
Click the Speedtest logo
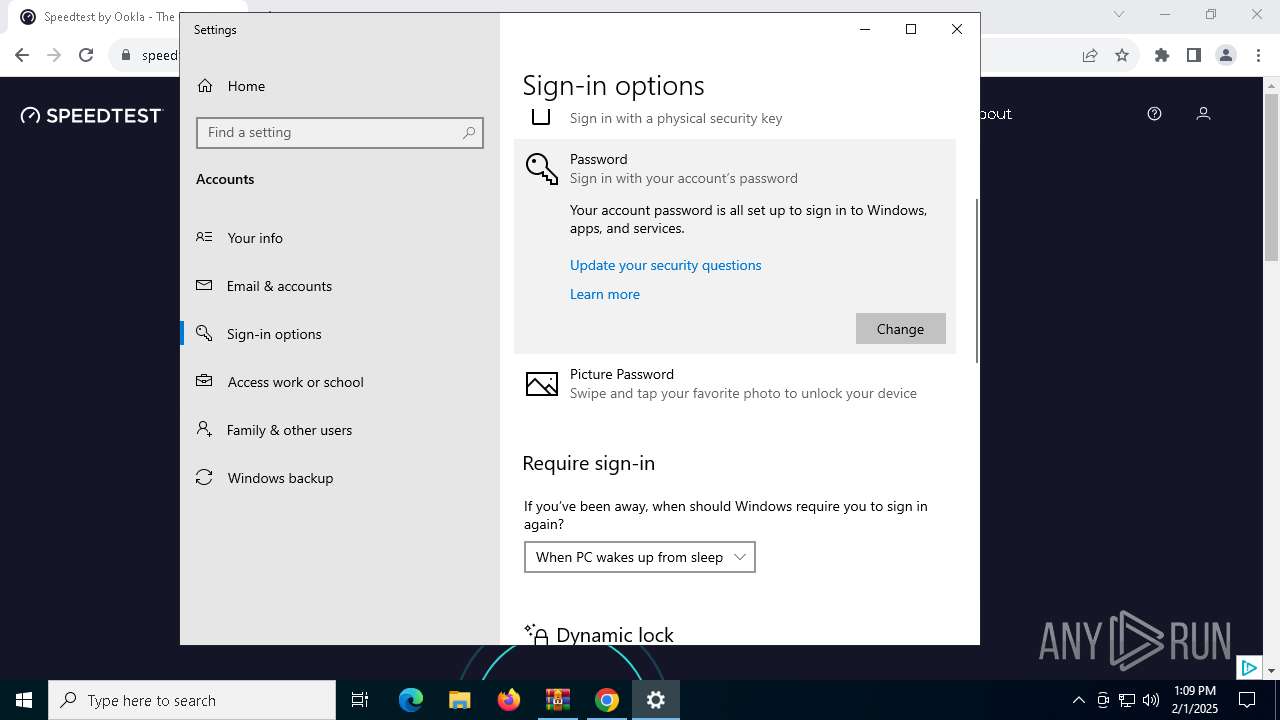pos(91,115)
